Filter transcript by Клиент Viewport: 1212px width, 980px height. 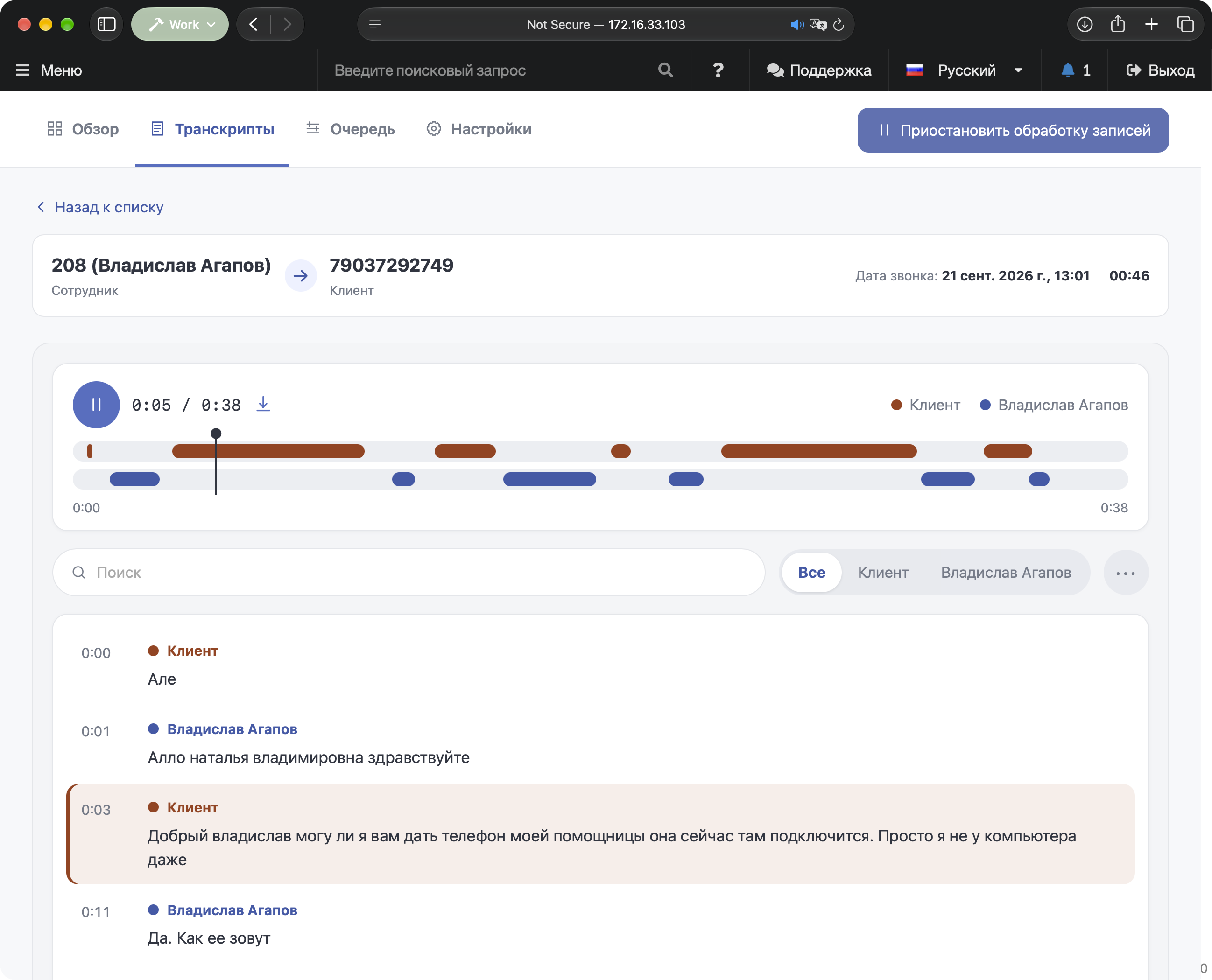883,573
